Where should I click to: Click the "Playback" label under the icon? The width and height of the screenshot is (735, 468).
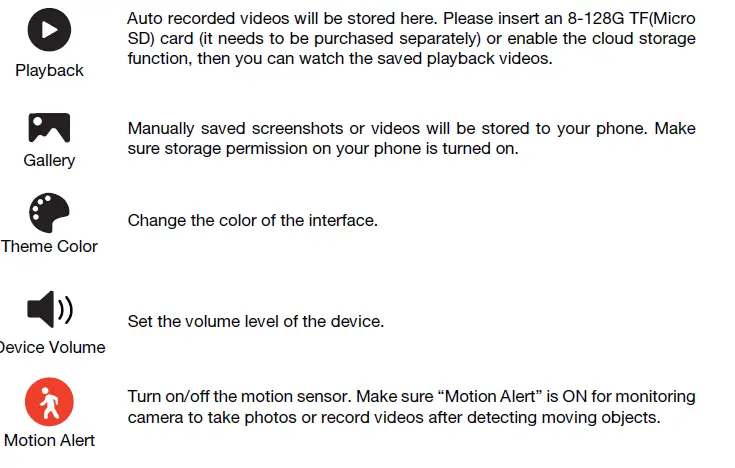click(49, 71)
